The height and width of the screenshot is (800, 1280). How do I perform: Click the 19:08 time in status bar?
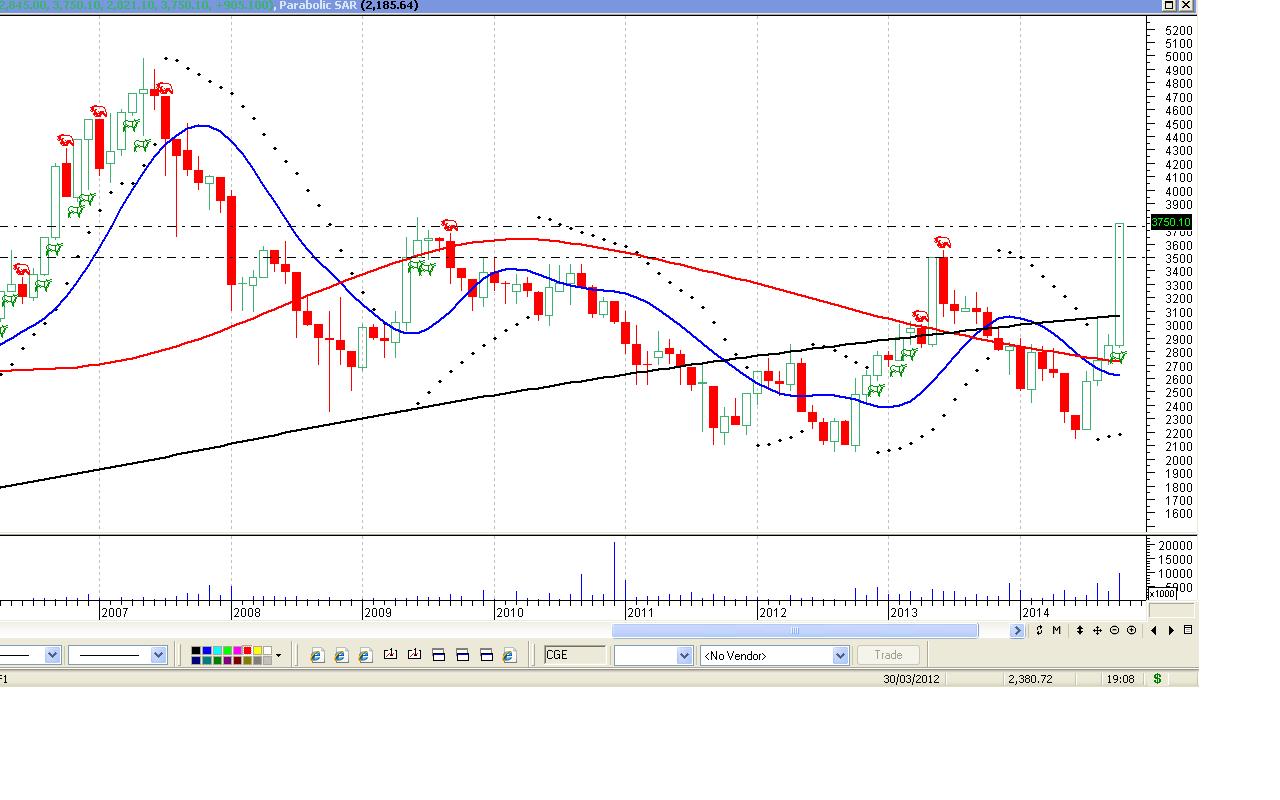click(x=1120, y=679)
